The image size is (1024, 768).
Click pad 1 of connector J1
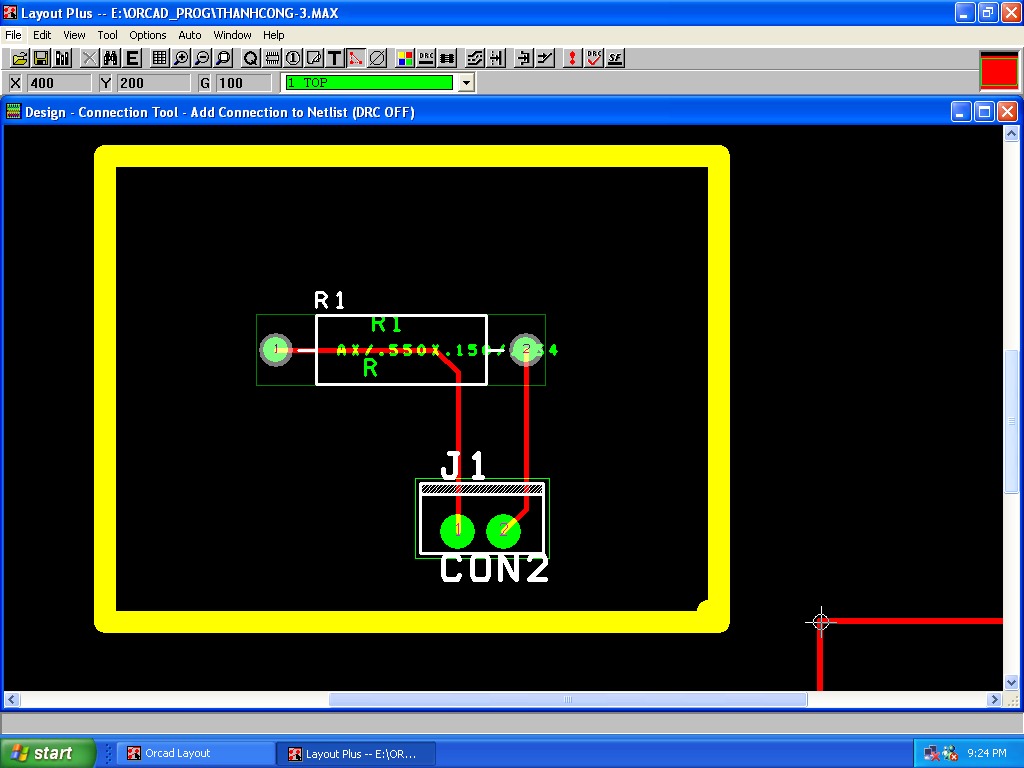(458, 530)
